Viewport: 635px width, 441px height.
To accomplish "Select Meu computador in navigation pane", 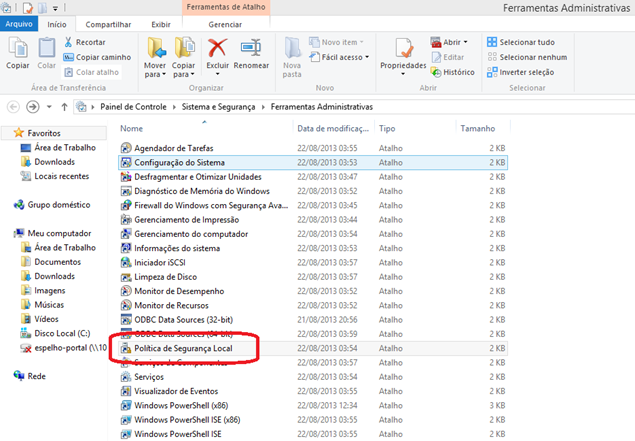I will click(x=59, y=233).
